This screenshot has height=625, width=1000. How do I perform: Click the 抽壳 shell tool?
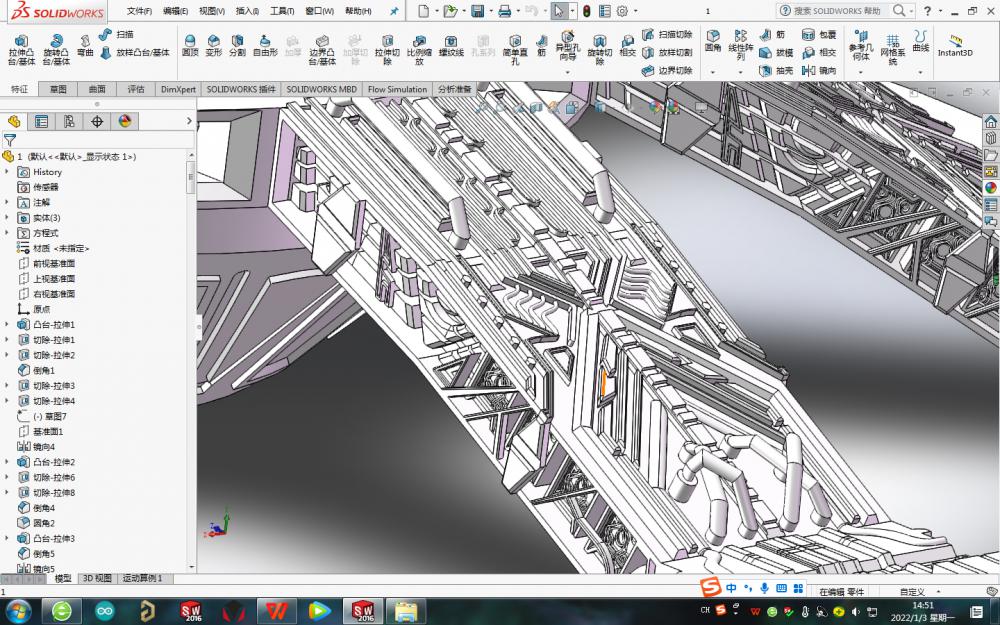[x=777, y=70]
